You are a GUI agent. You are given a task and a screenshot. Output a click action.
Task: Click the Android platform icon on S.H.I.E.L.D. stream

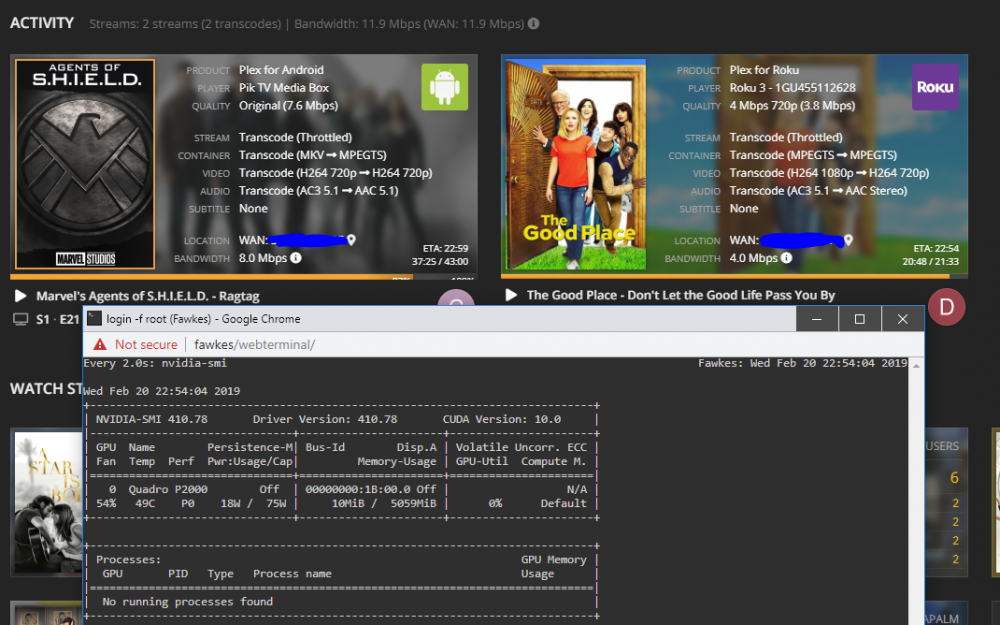(445, 87)
